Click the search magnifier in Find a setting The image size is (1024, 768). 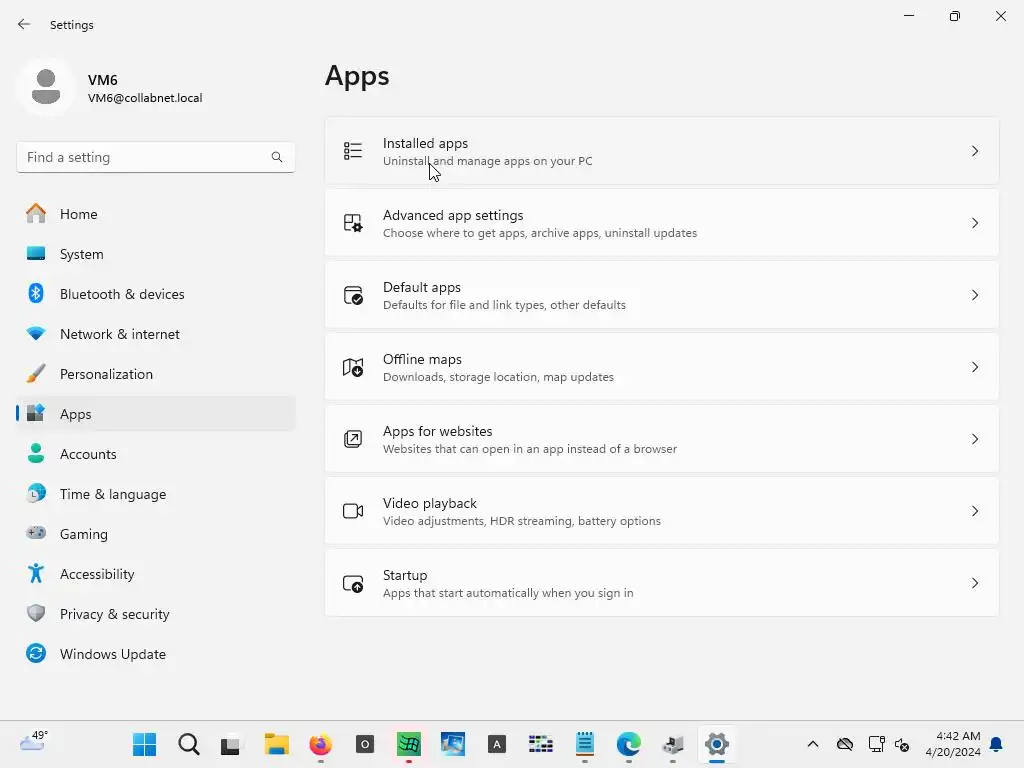click(277, 157)
